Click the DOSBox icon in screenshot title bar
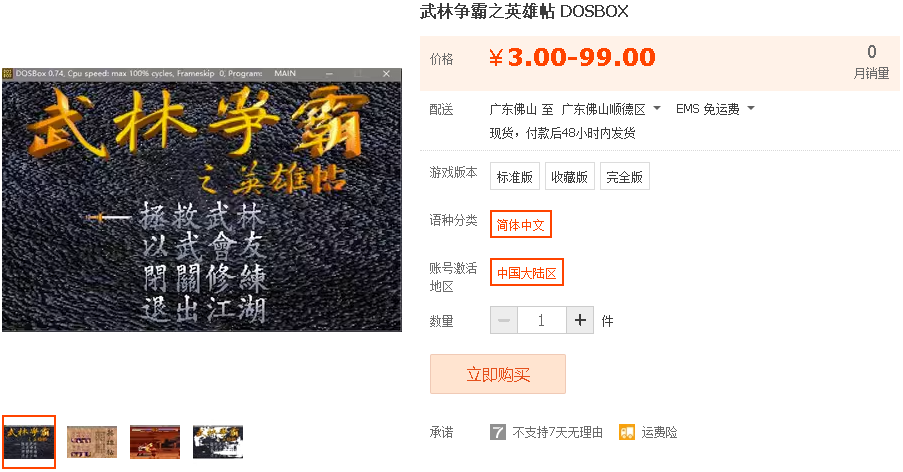The height and width of the screenshot is (472, 903). [x=7, y=74]
